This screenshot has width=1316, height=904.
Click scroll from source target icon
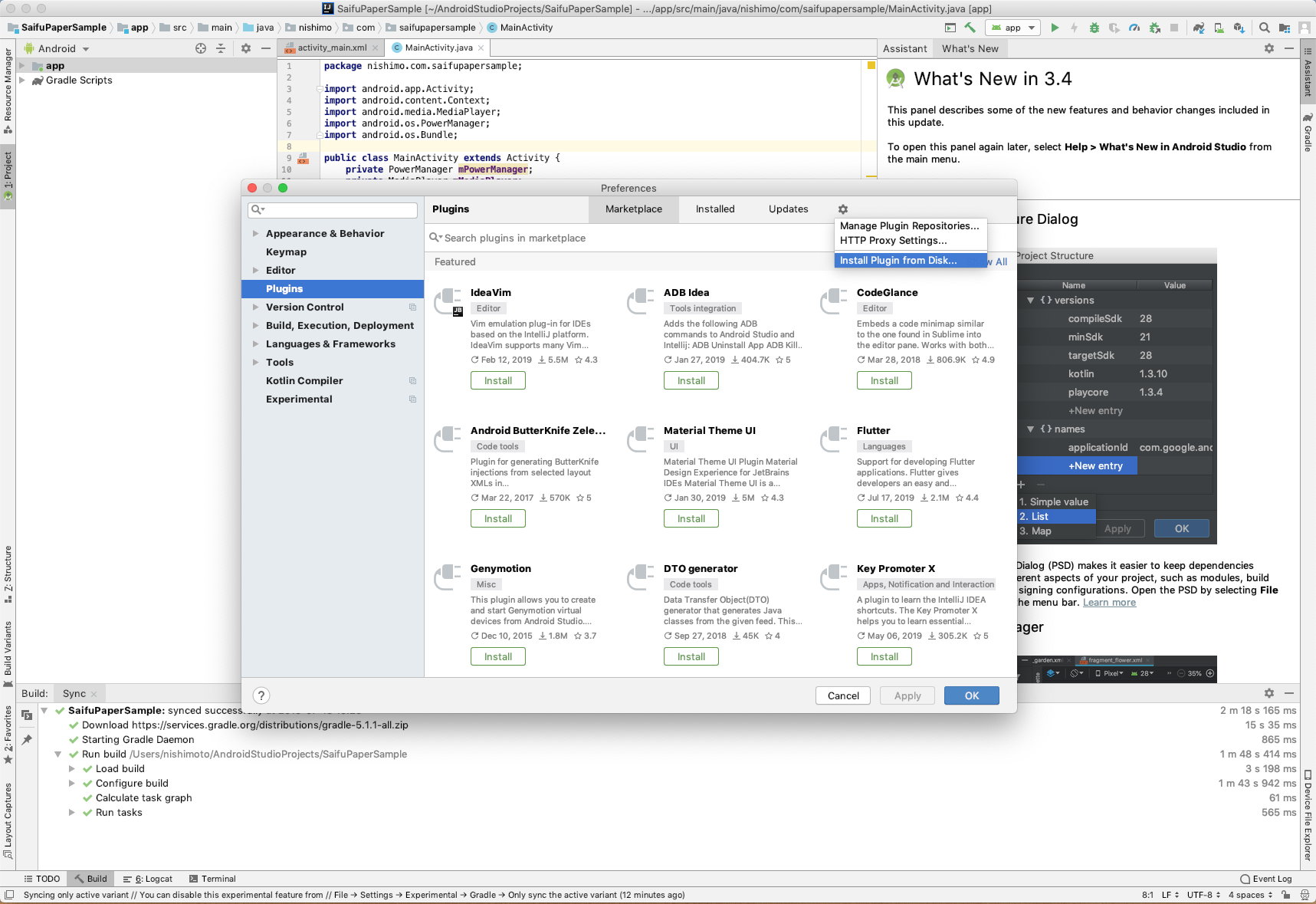pyautogui.click(x=201, y=48)
